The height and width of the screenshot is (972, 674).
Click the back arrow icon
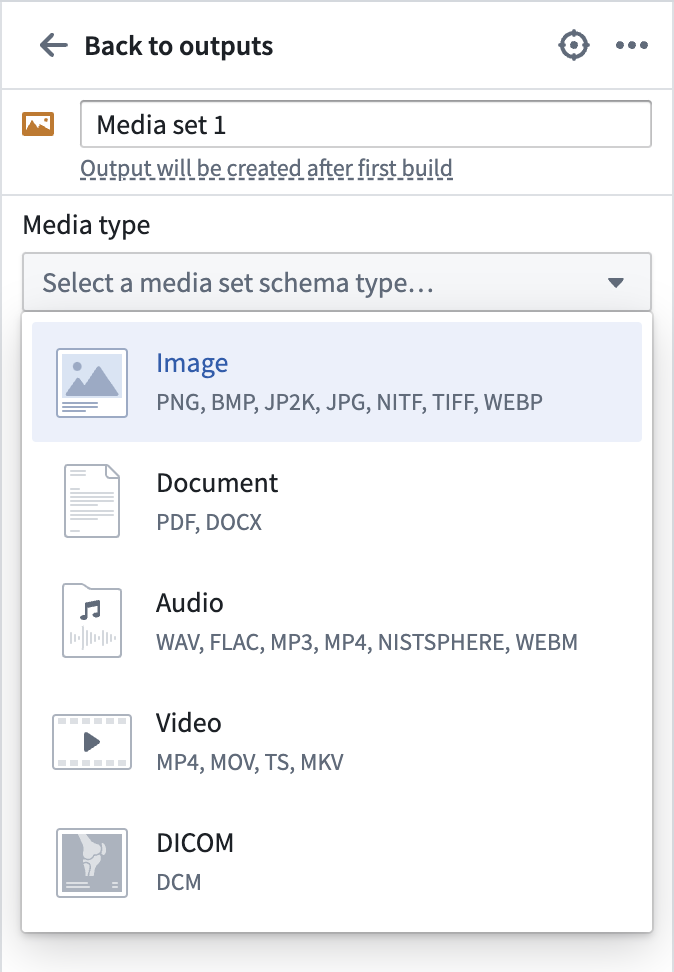pyautogui.click(x=53, y=44)
